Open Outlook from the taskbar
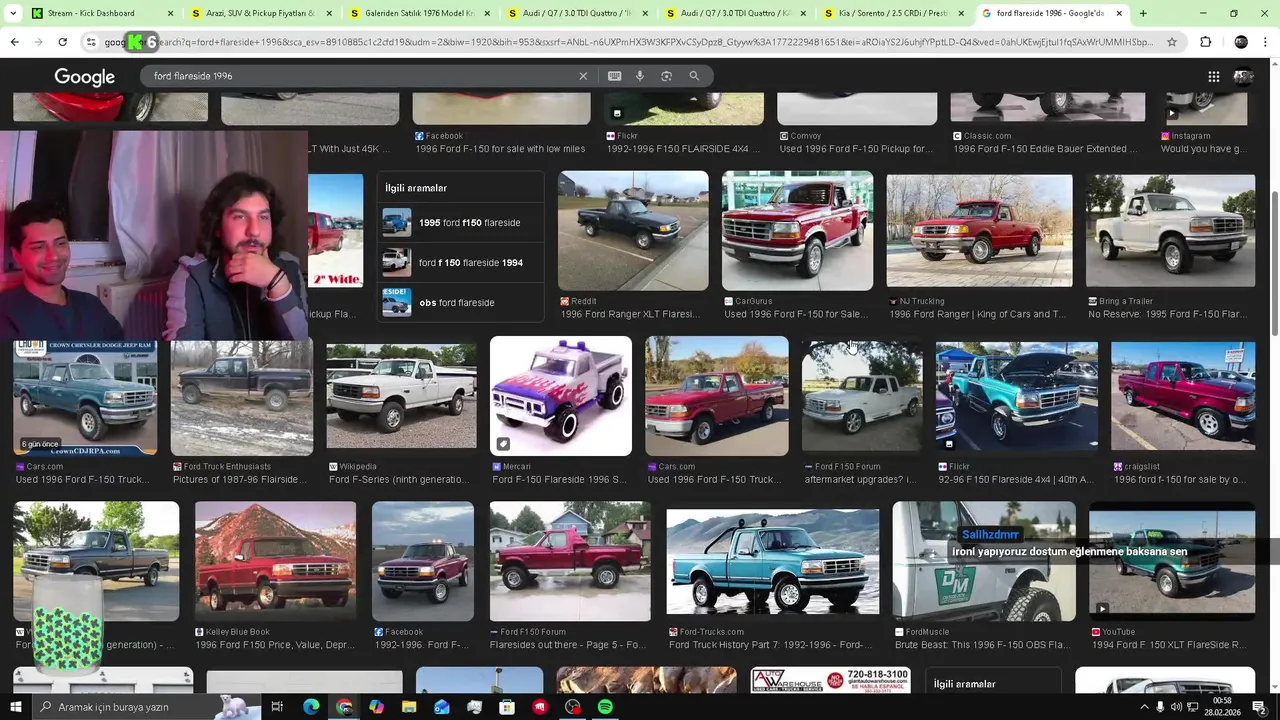 point(442,707)
